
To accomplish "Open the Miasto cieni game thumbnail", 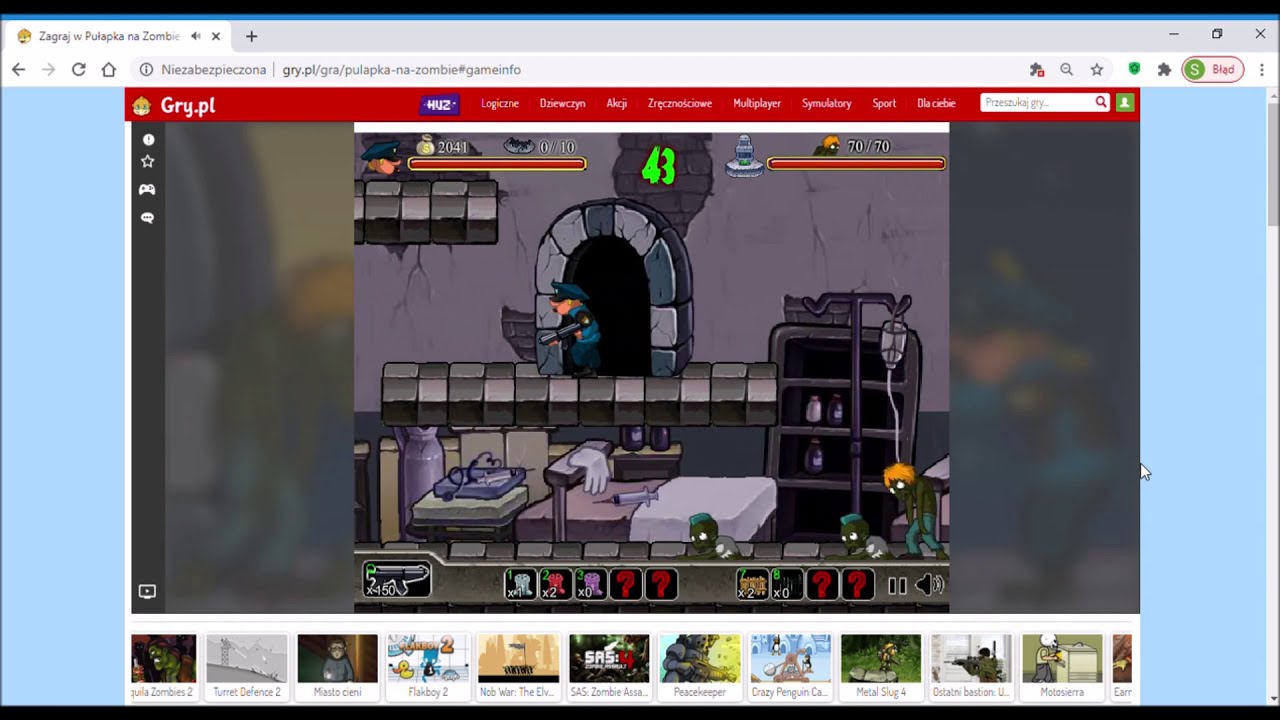I will (x=337, y=667).
